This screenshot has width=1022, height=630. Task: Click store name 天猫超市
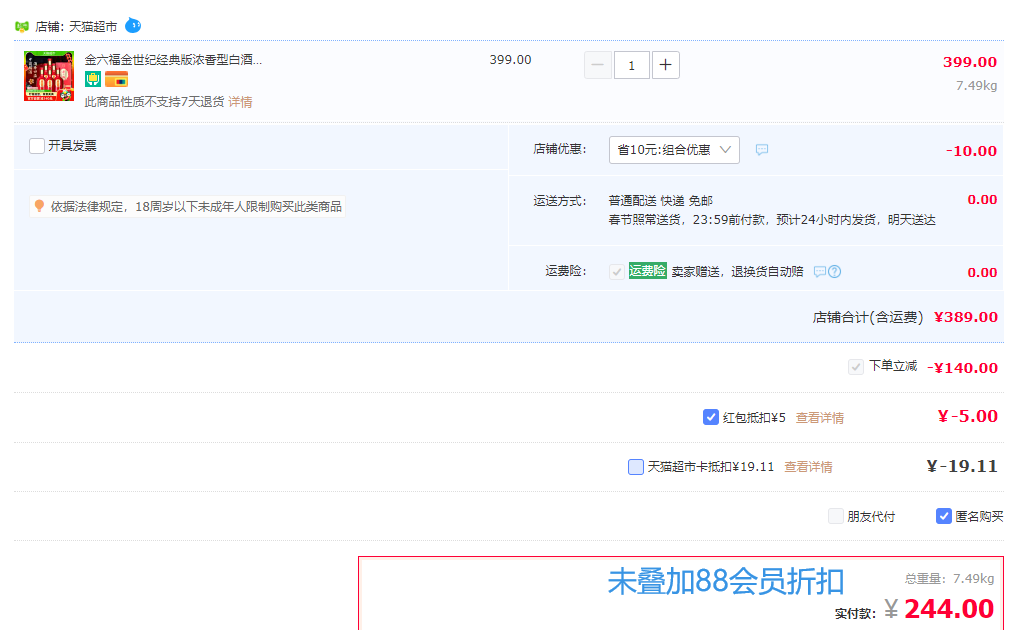tap(93, 27)
